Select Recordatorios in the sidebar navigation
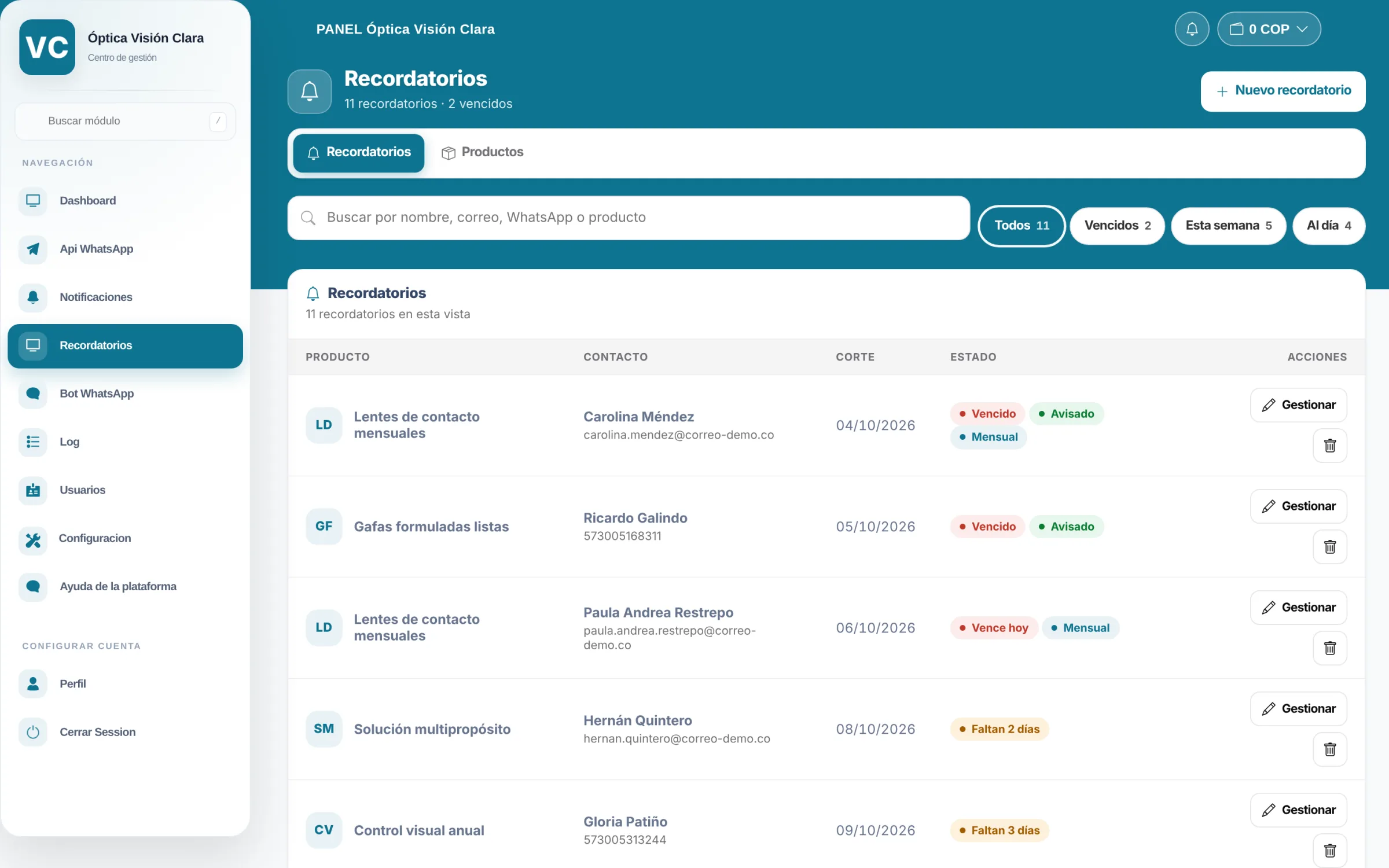 click(125, 346)
